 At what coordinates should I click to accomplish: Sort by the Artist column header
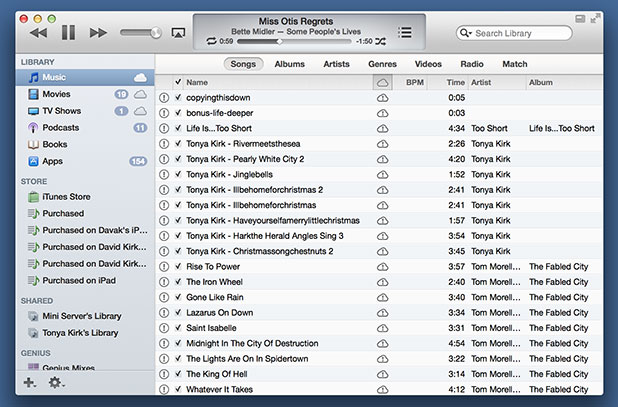coord(497,82)
